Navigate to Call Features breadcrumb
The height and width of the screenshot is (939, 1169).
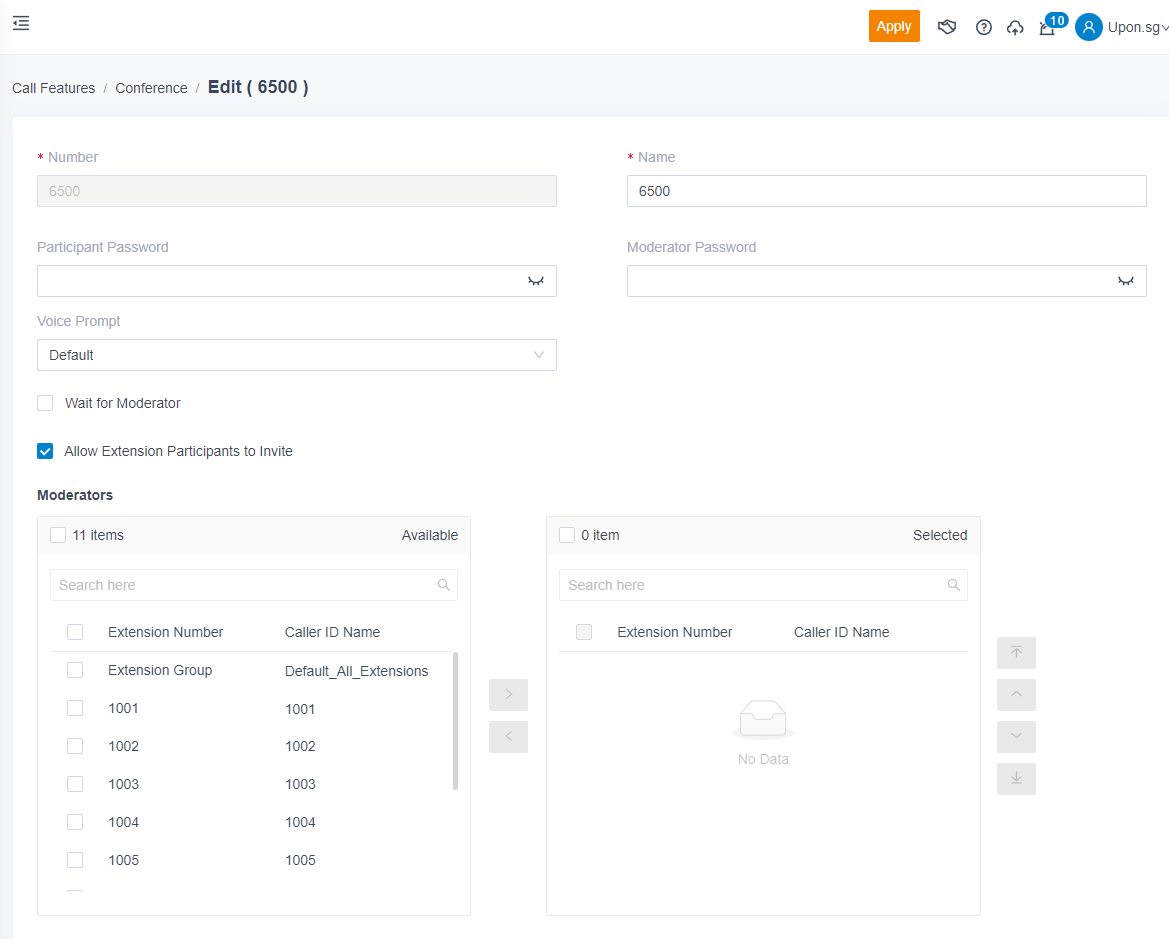[54, 88]
